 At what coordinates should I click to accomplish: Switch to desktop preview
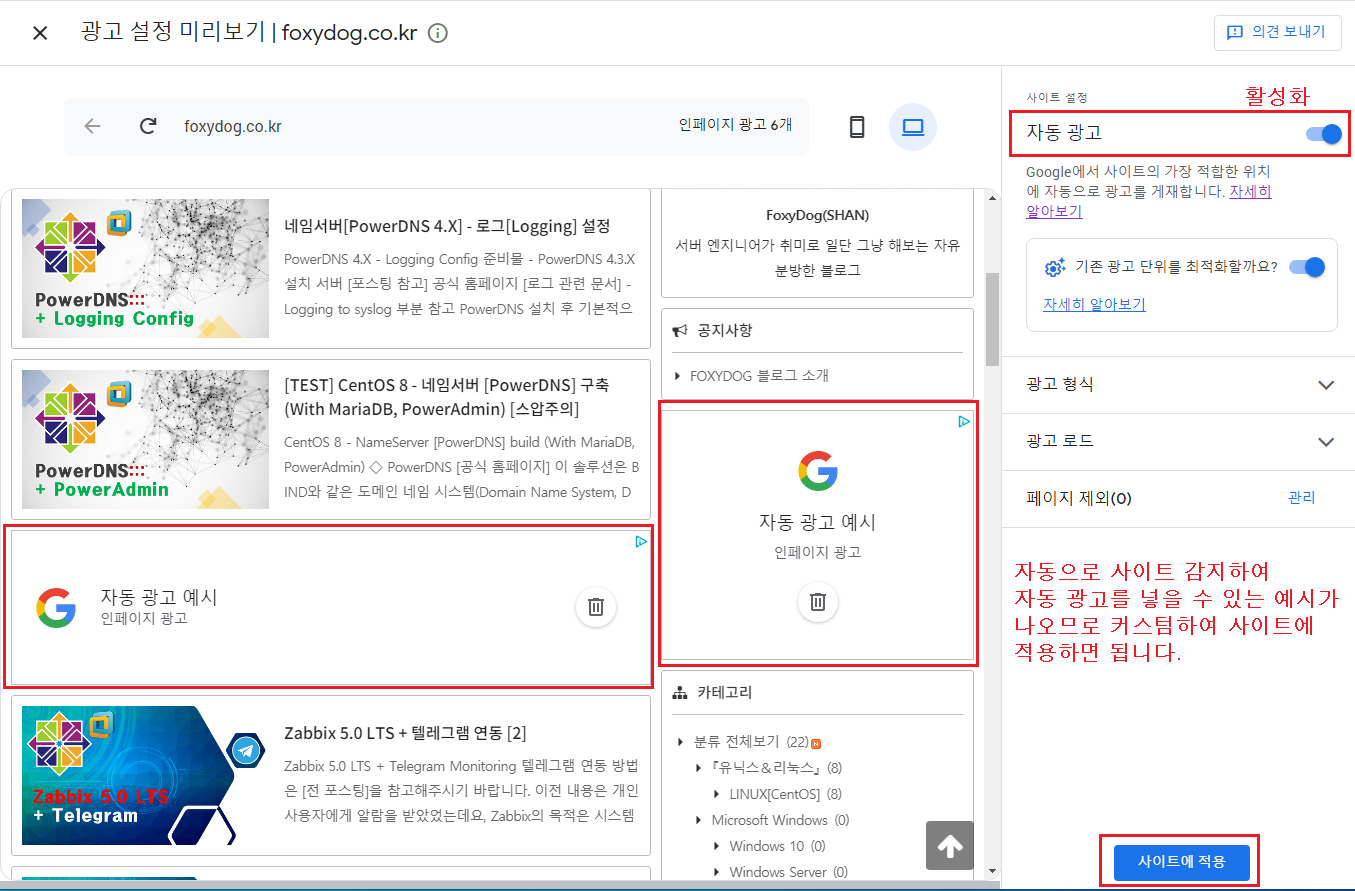tap(912, 127)
